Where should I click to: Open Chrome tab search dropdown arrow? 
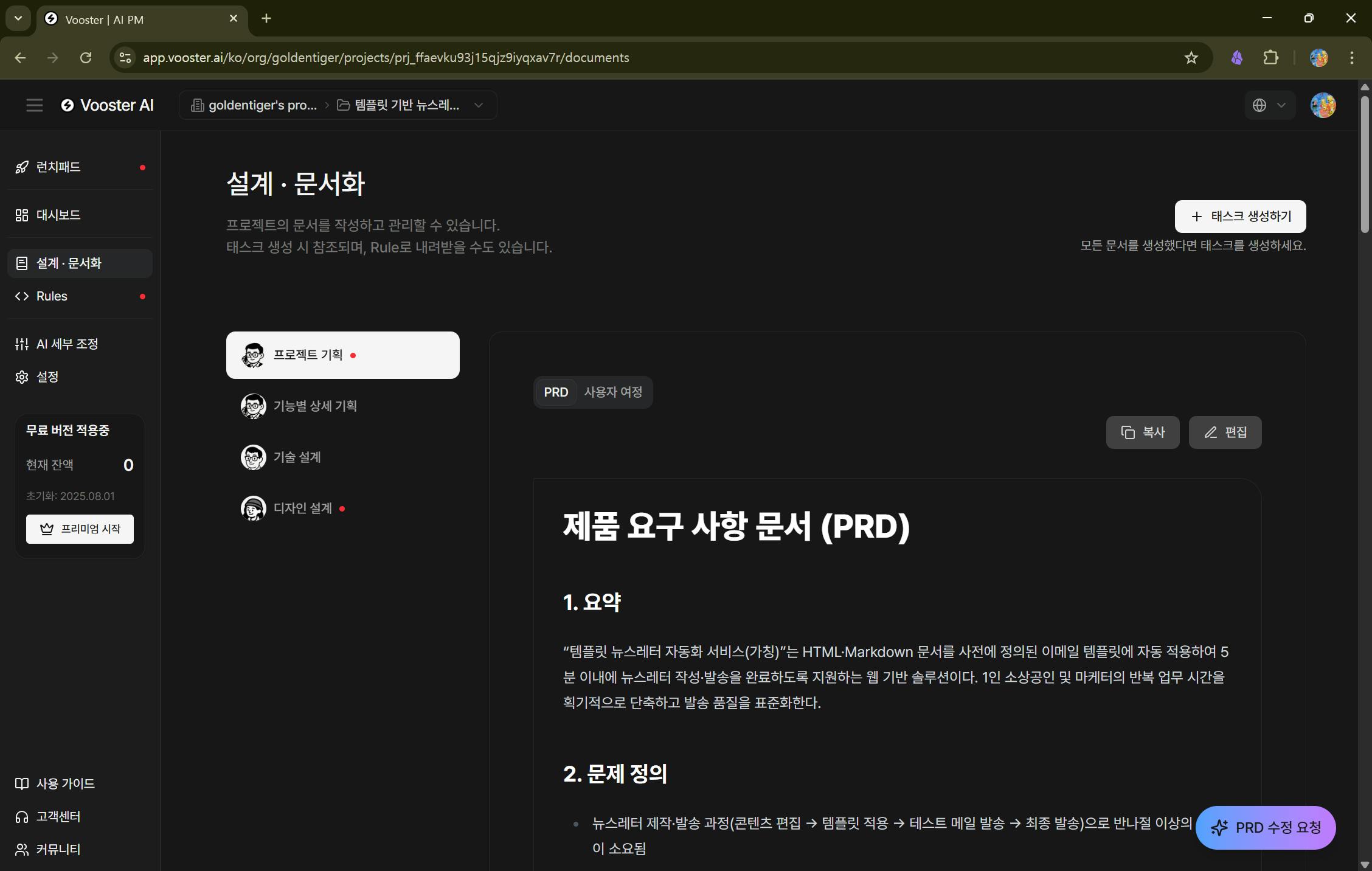pyautogui.click(x=18, y=18)
